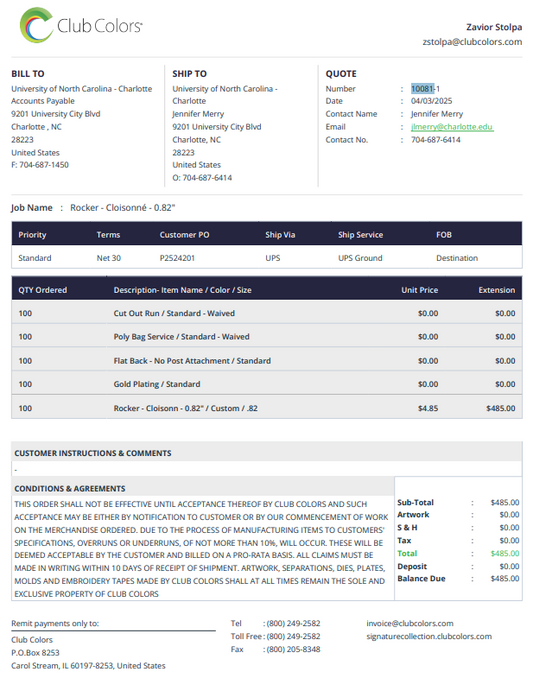Image resolution: width=533 pixels, height=697 pixels.
Task: Click the P.O.Box 8253 address line
Action: click(x=35, y=653)
